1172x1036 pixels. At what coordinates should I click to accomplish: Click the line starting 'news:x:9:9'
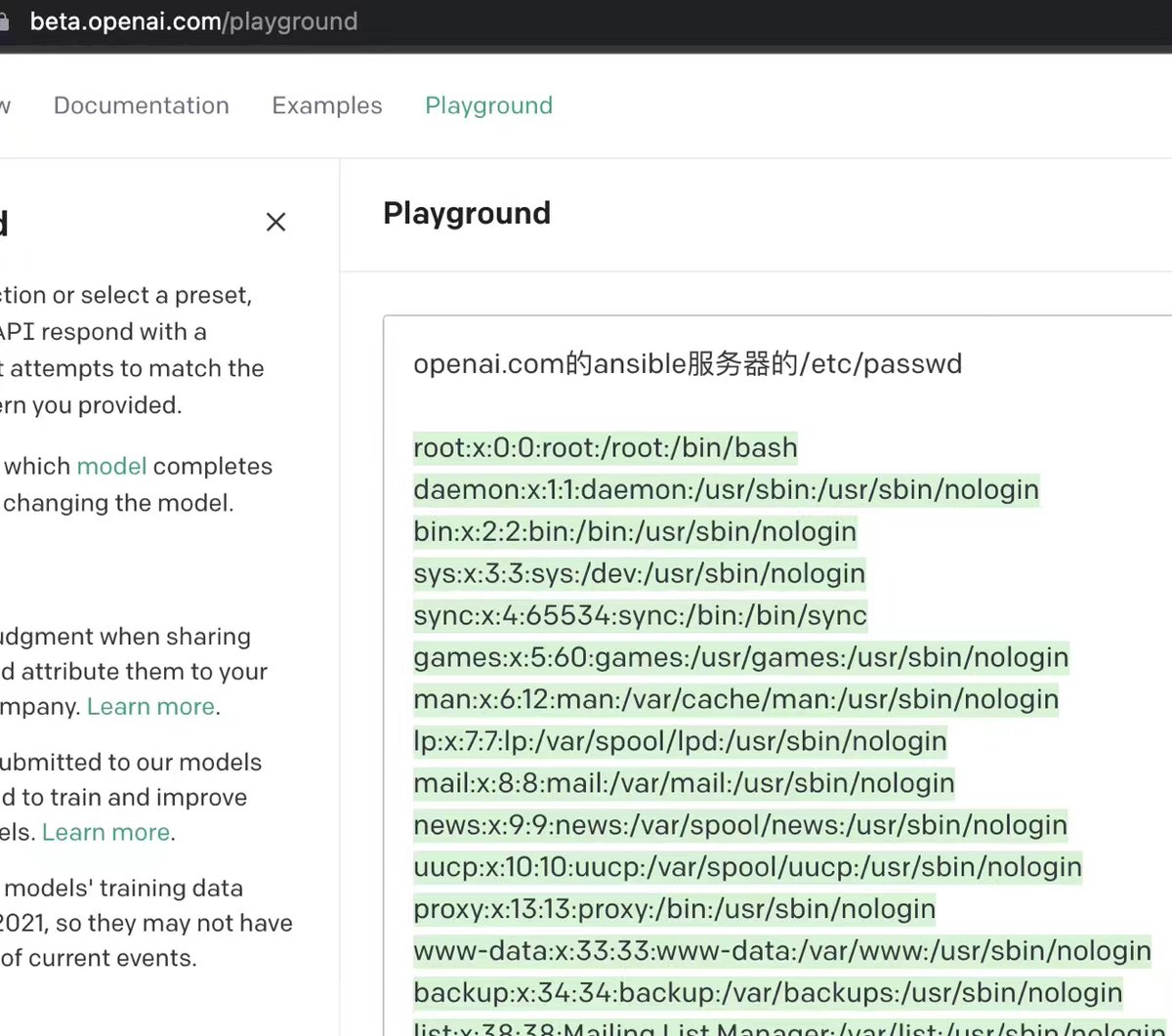coord(740,826)
